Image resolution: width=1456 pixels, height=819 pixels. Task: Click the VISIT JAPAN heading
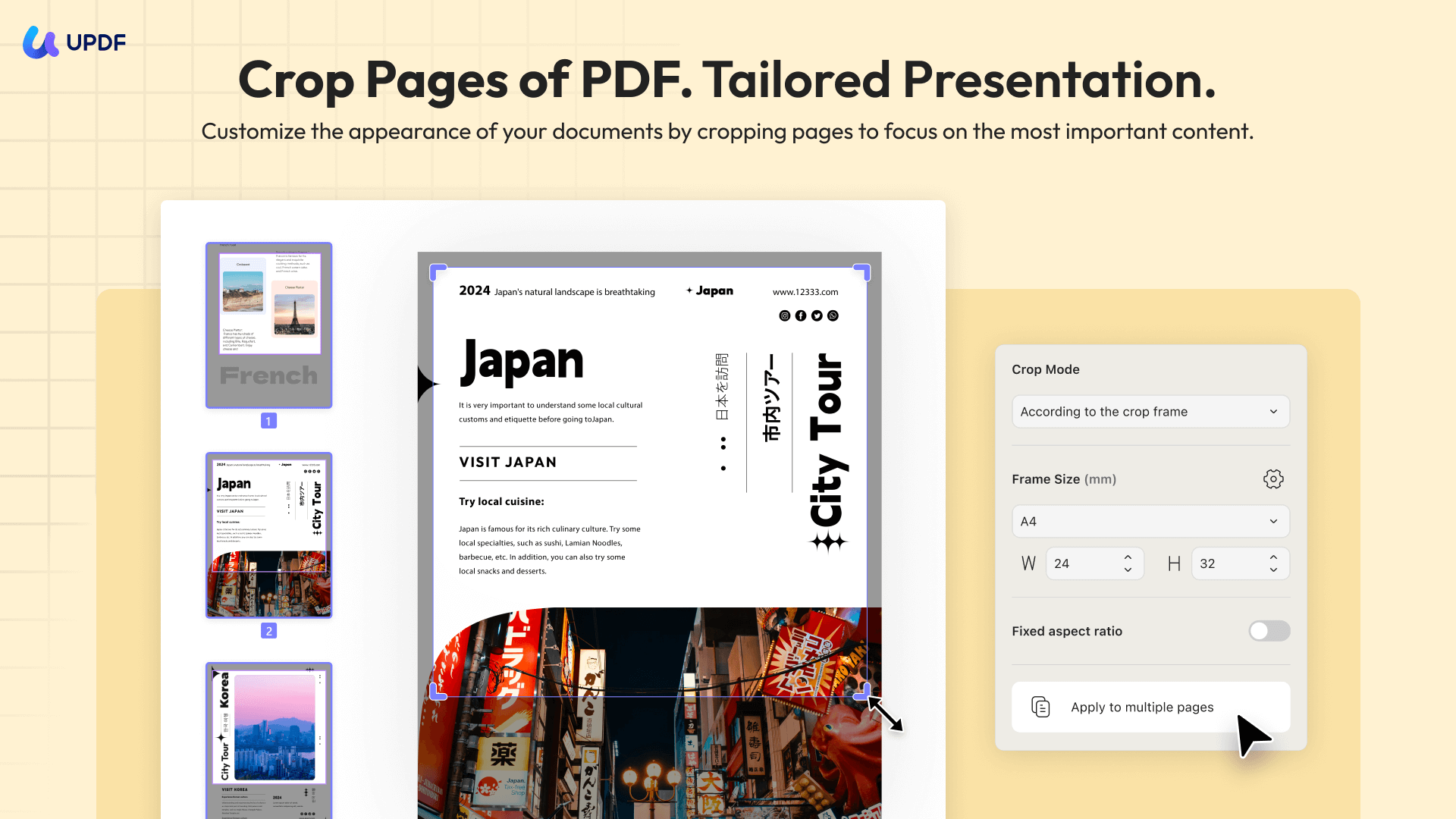(x=508, y=463)
